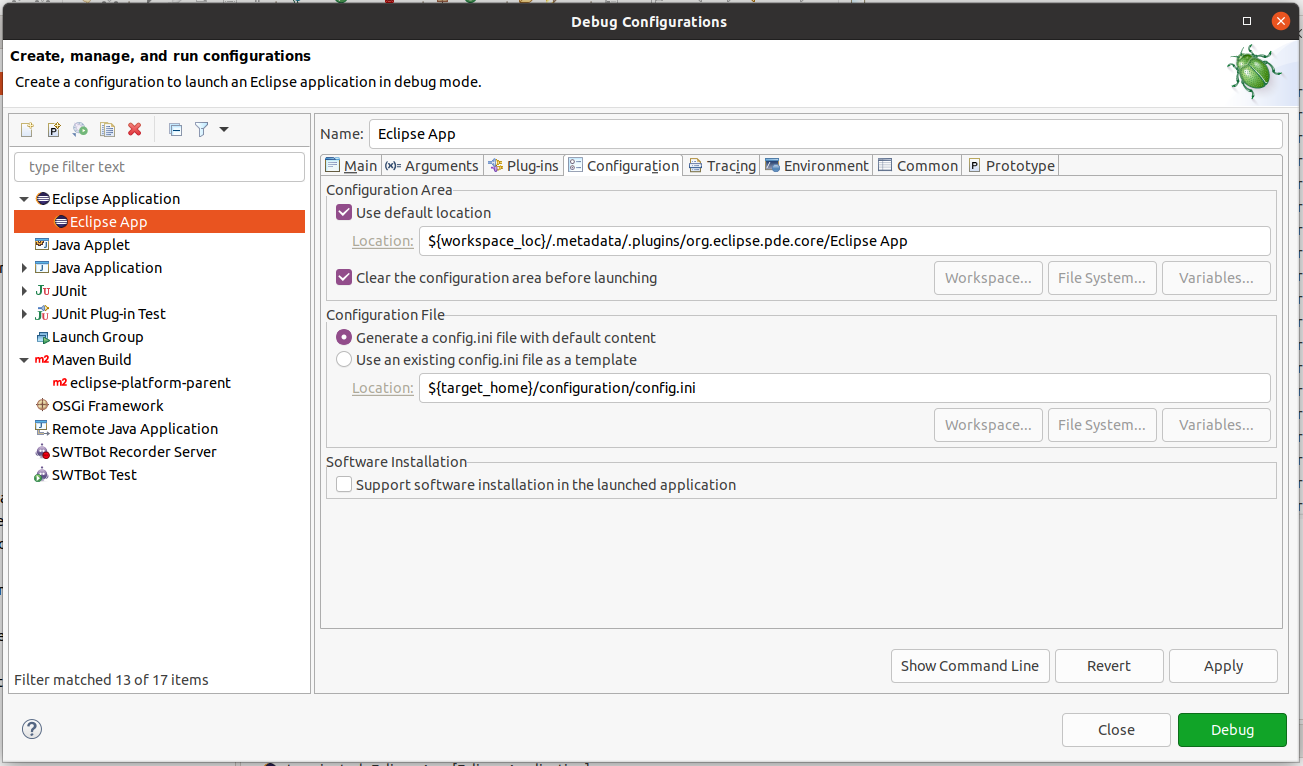Switch to the Arguments tab
This screenshot has height=766, width=1303.
431,166
